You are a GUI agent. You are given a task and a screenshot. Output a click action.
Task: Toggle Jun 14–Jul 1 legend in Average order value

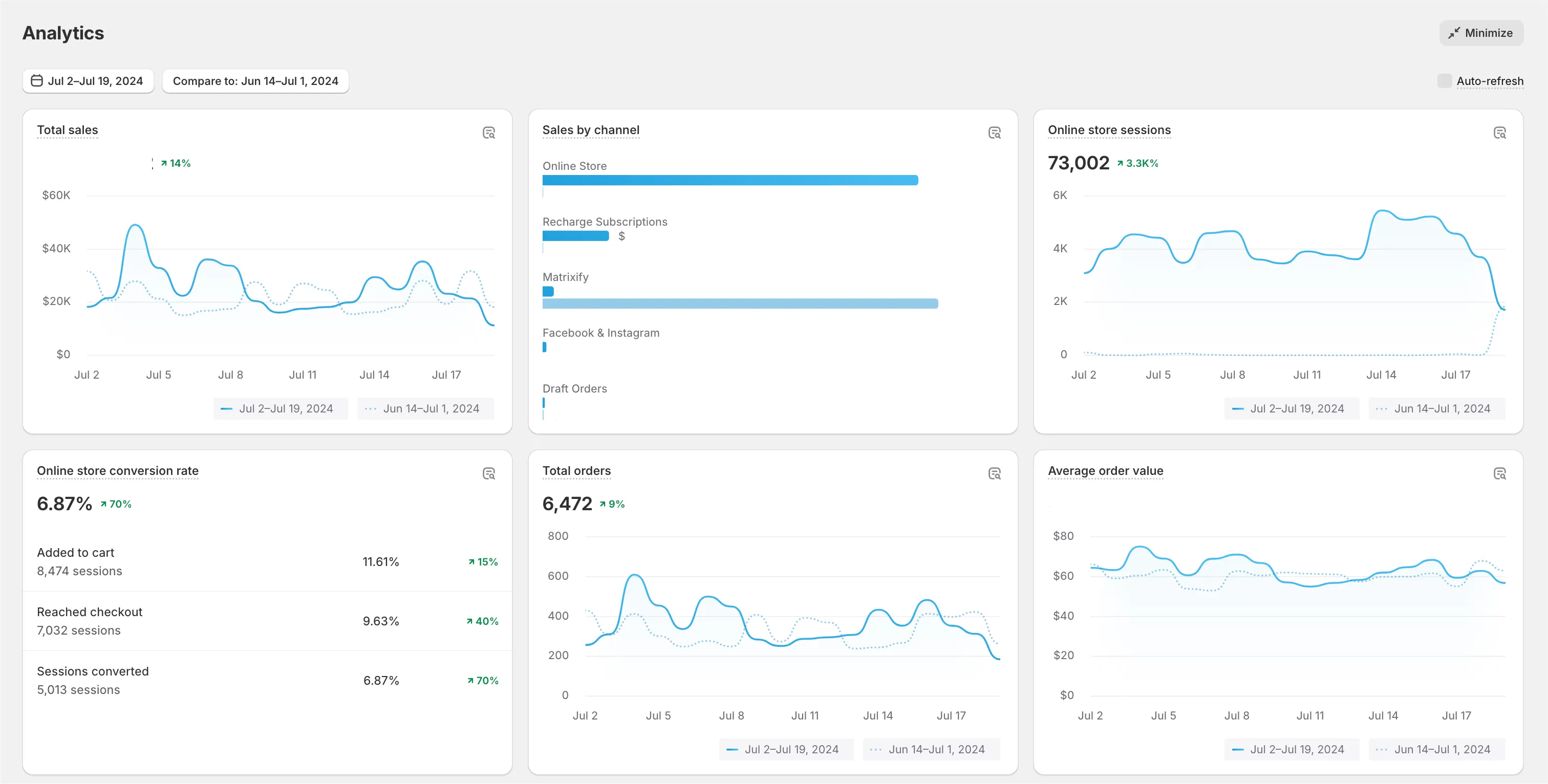(x=1437, y=749)
